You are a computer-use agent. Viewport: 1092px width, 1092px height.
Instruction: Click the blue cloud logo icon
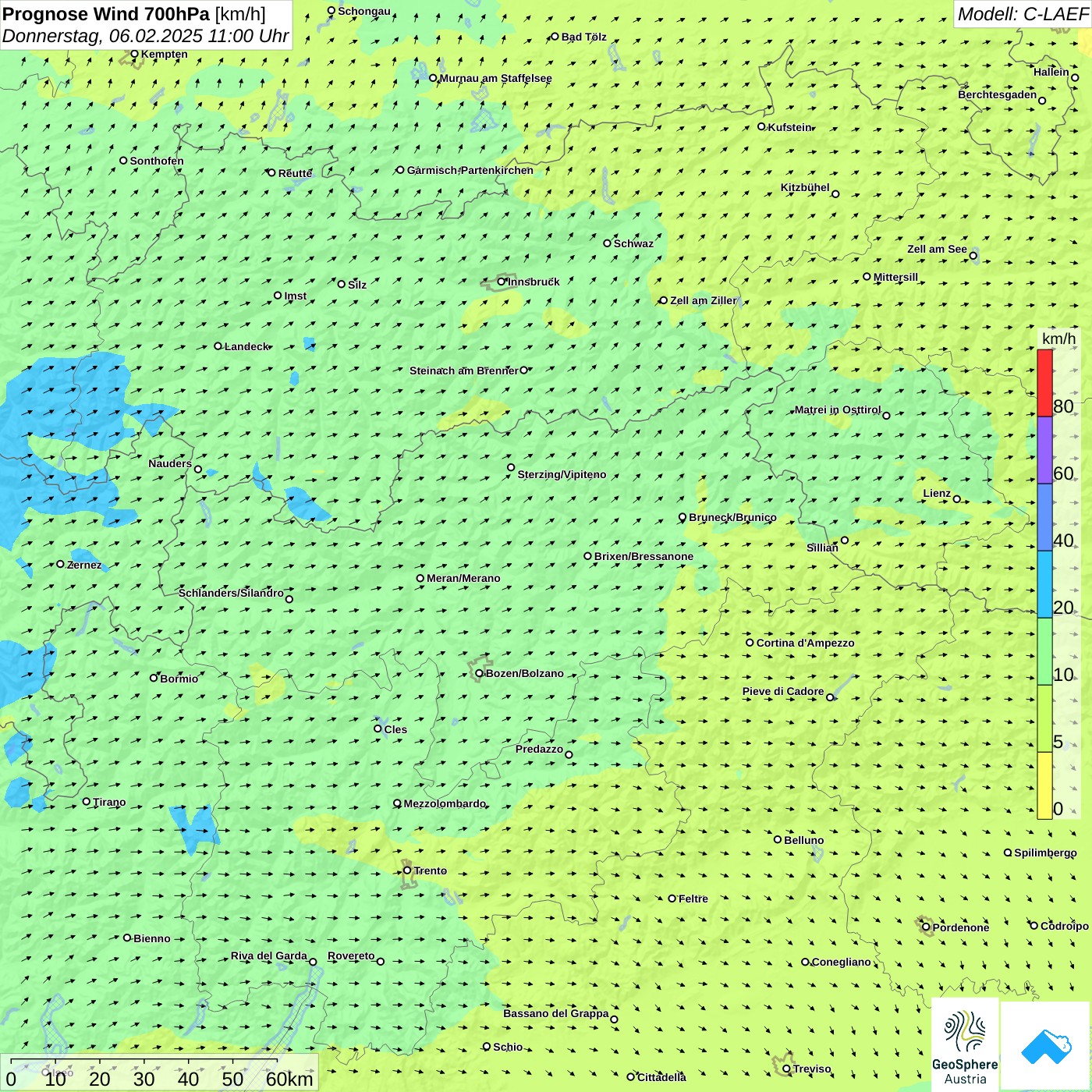point(1046,1046)
